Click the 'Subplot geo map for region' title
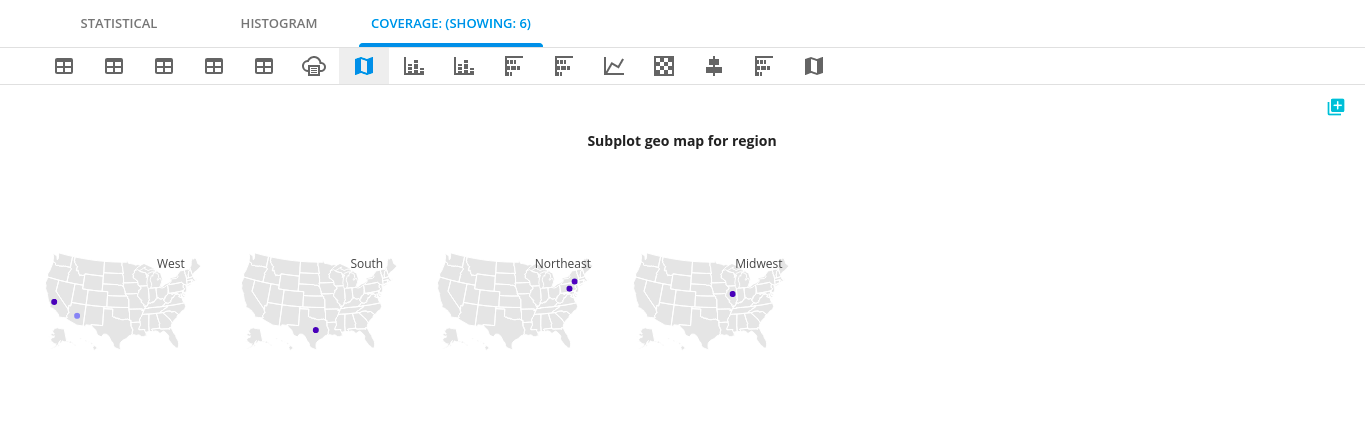The image size is (1365, 426). (x=681, y=141)
